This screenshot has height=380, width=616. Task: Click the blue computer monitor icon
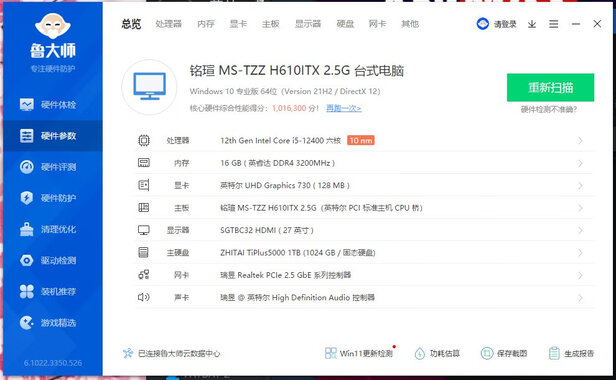coord(149,86)
